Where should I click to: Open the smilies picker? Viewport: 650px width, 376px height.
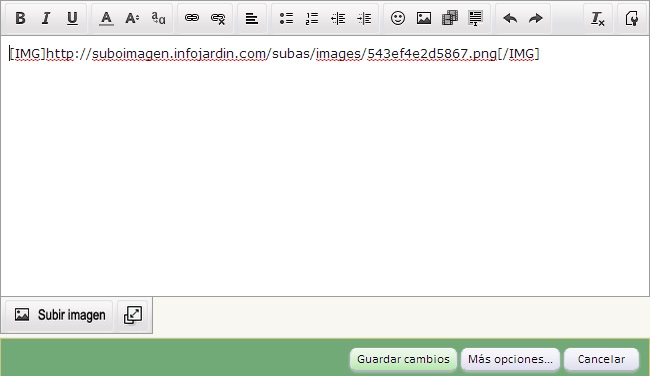point(398,18)
